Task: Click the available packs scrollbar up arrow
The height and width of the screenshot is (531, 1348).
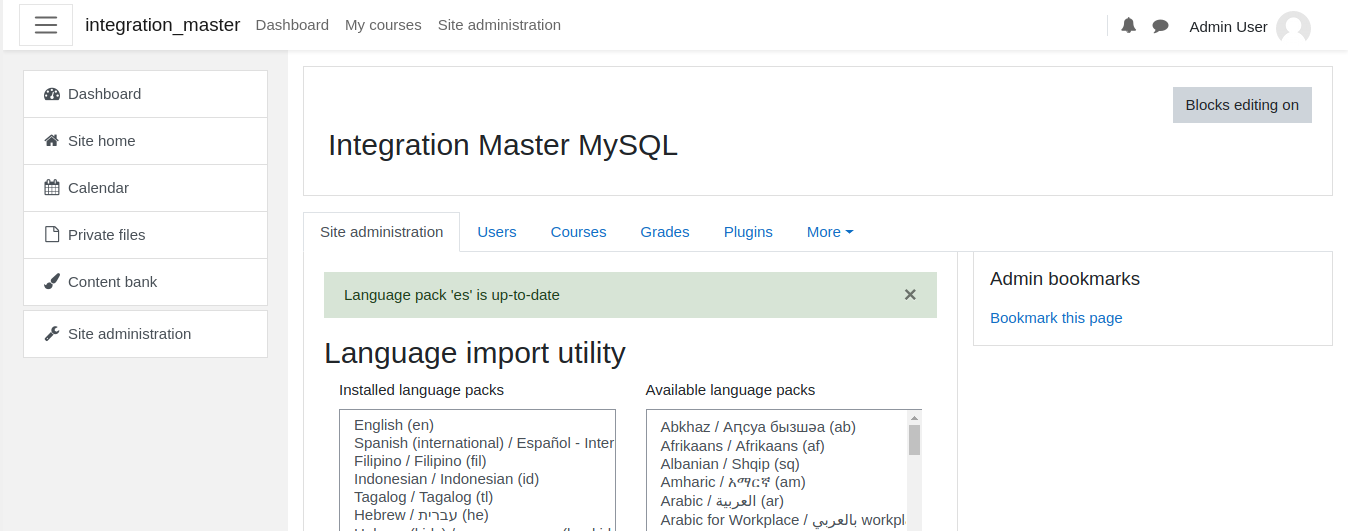Action: [914, 417]
